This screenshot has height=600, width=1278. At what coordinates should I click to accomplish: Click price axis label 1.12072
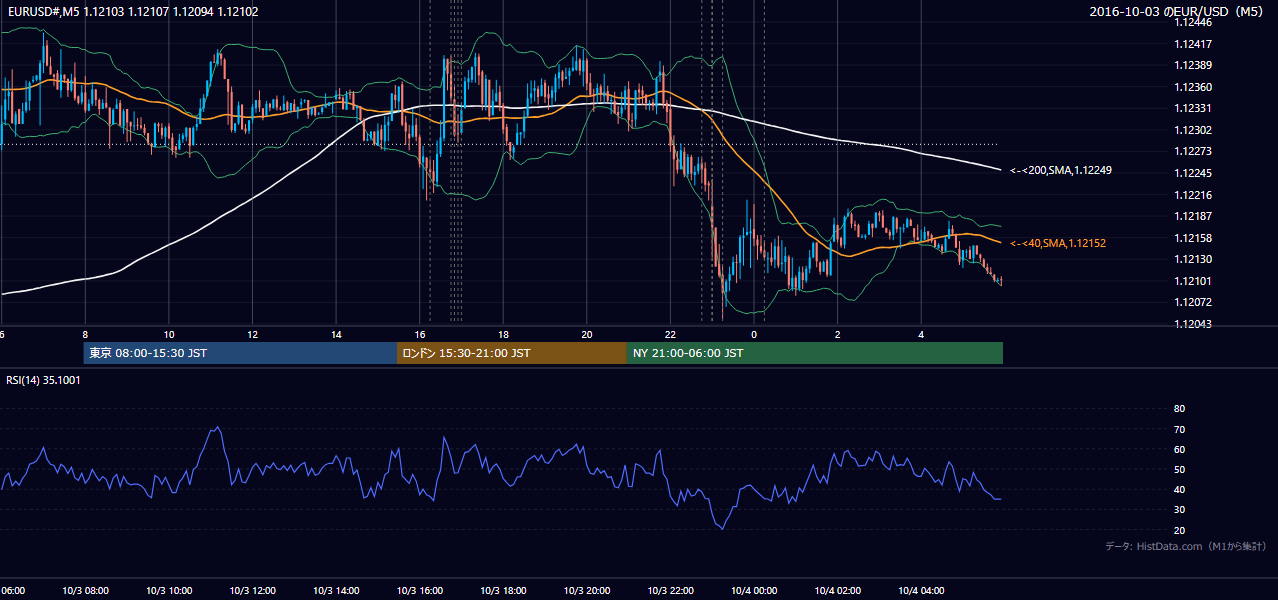coord(1192,302)
